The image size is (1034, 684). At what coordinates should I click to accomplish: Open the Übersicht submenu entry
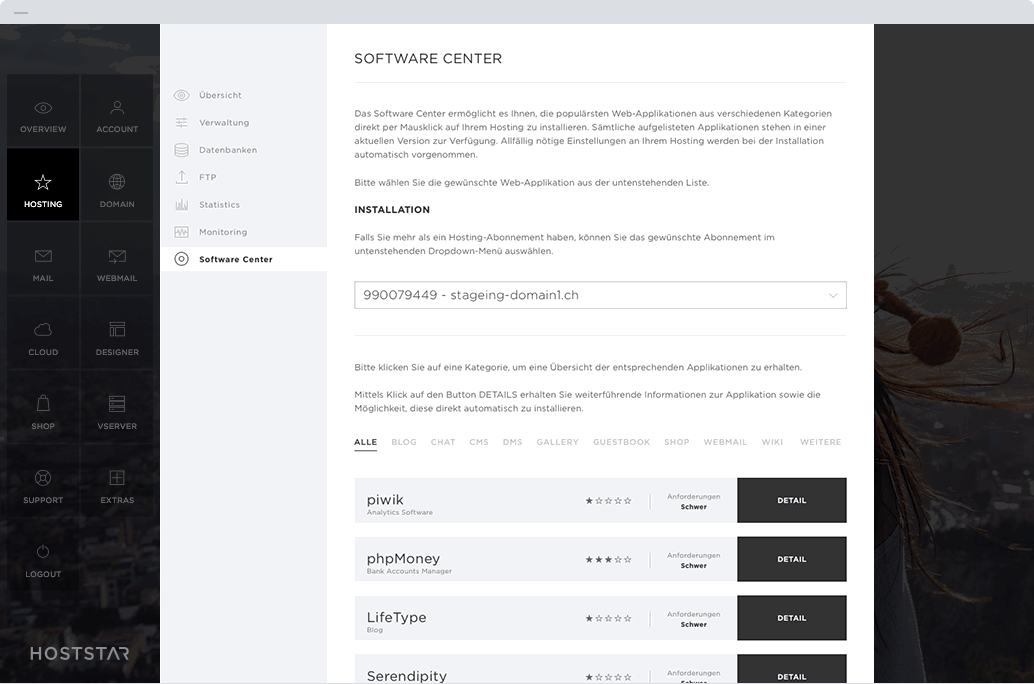(220, 95)
